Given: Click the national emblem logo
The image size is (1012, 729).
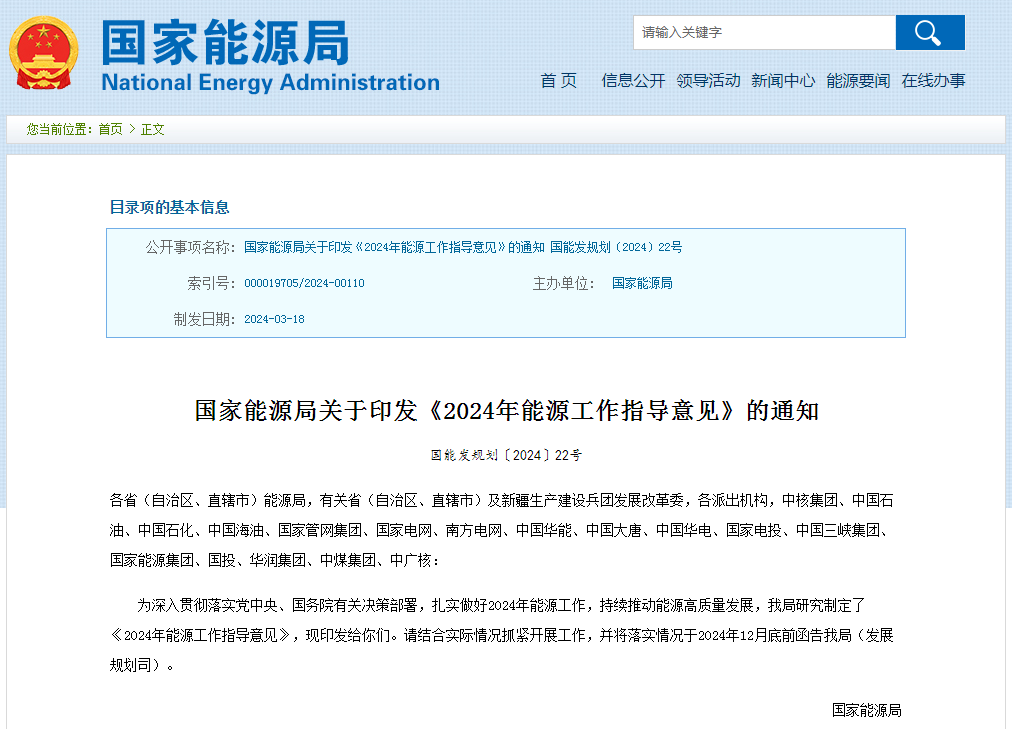Looking at the screenshot, I should click(43, 53).
